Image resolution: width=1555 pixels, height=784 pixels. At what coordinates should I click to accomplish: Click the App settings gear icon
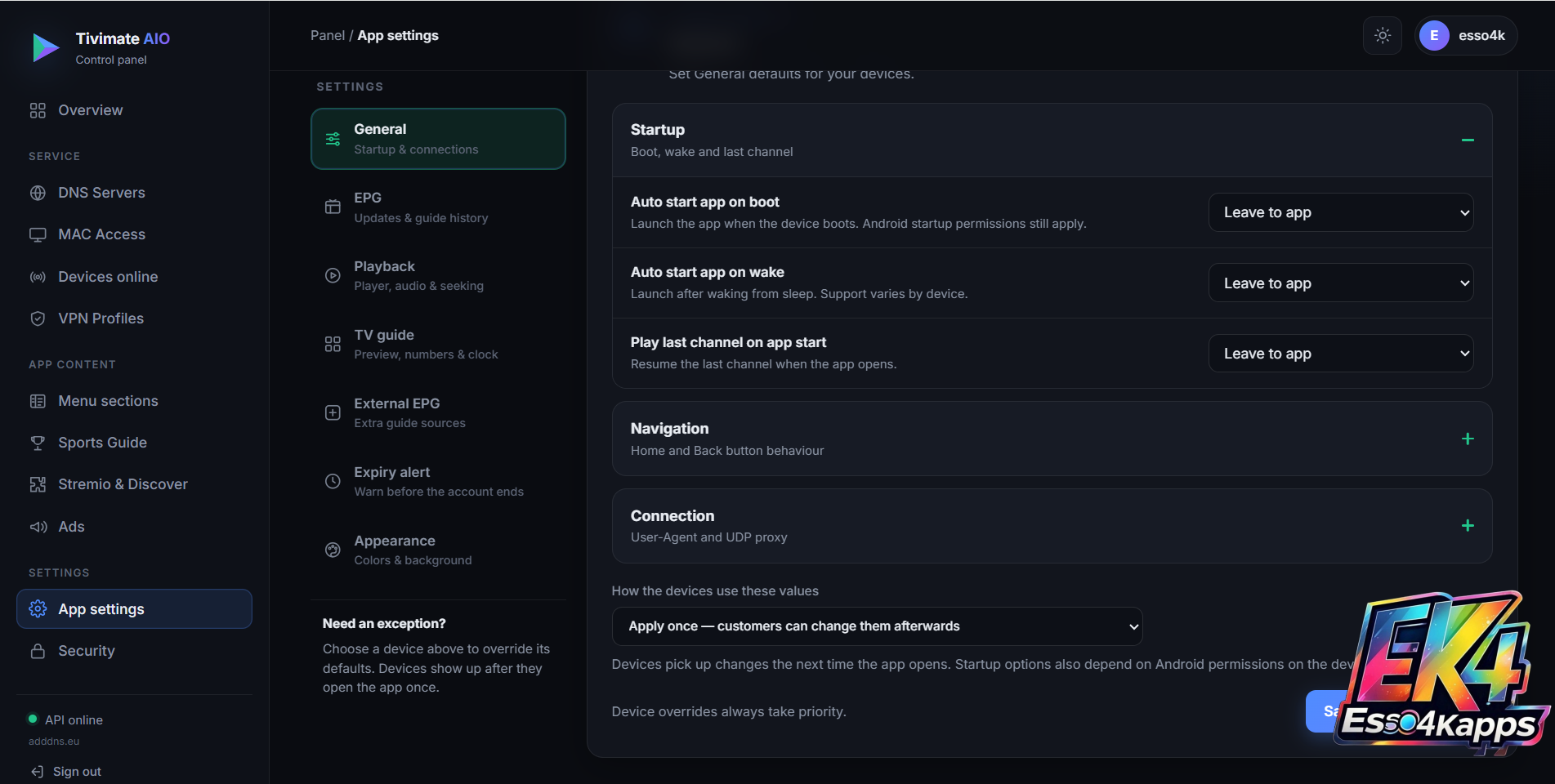click(38, 609)
